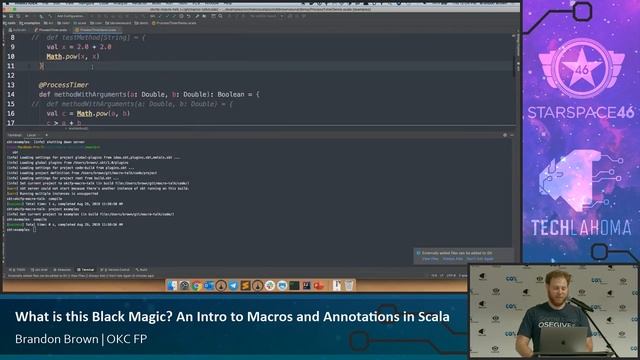Screen dimensions: 640x360
Task: Click the commented testMethod line 8
Action: [88, 38]
